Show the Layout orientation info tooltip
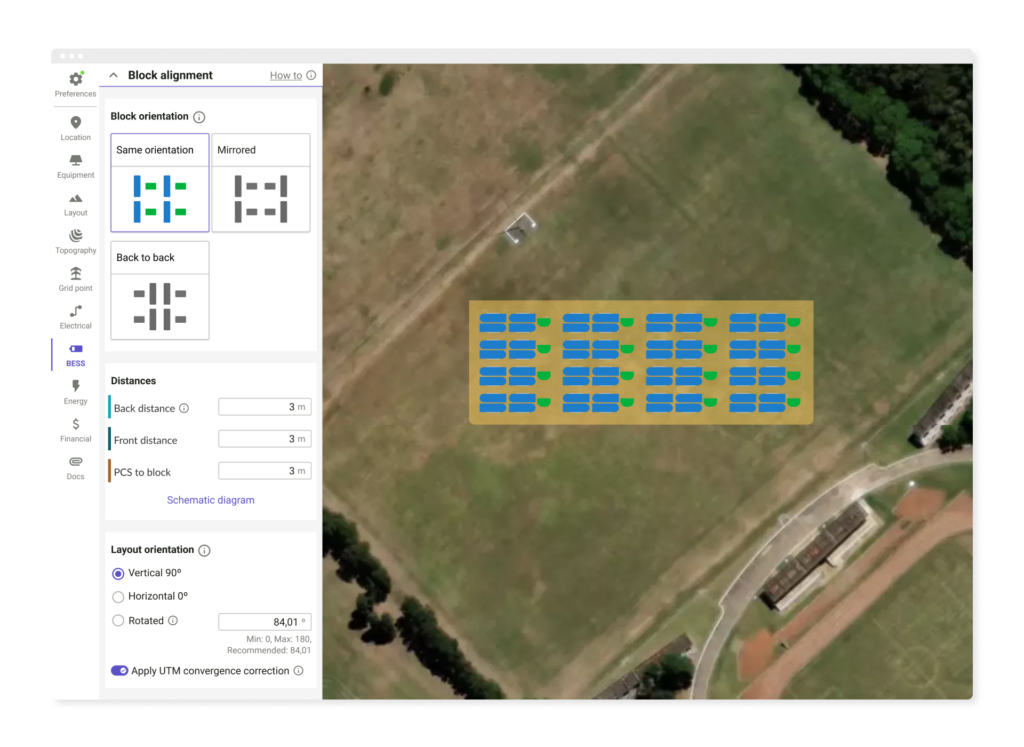 point(204,551)
